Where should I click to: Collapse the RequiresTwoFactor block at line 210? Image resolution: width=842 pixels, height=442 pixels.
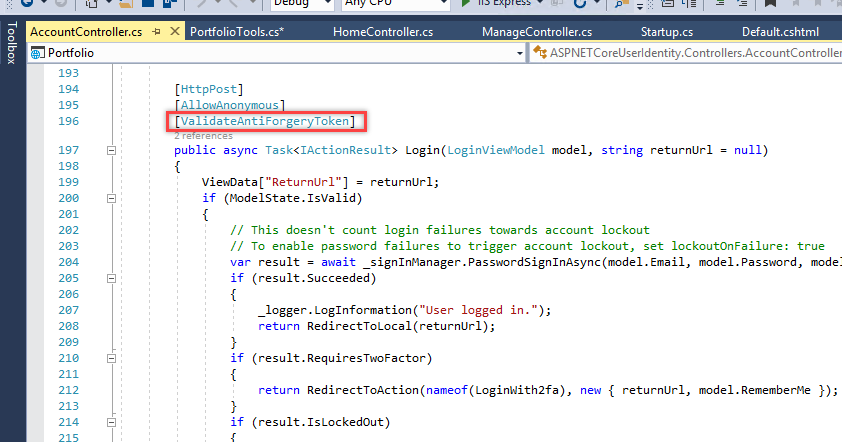pyautogui.click(x=111, y=358)
